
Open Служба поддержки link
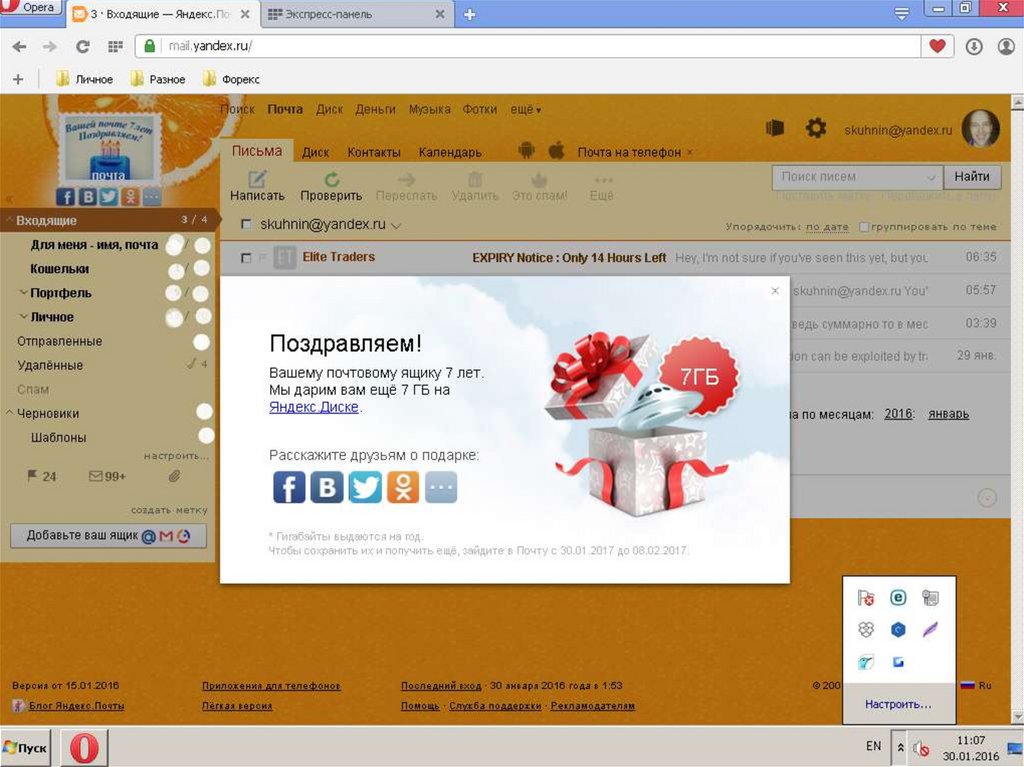pos(495,706)
